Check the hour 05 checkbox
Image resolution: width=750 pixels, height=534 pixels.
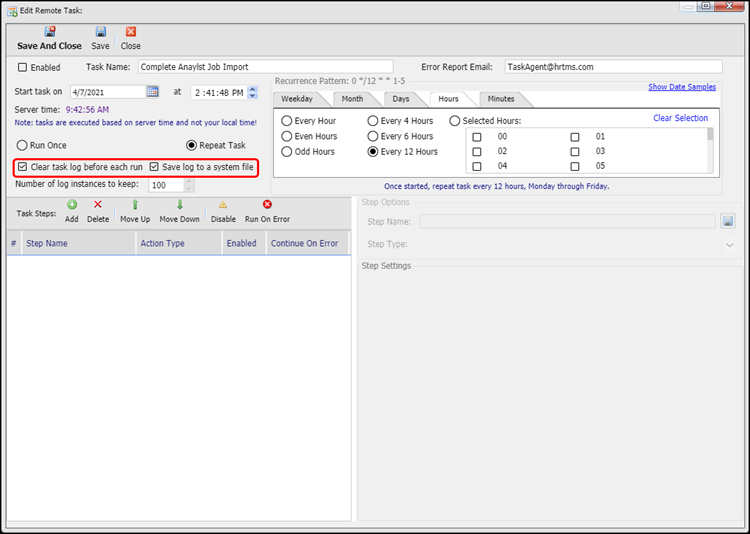tap(575, 167)
